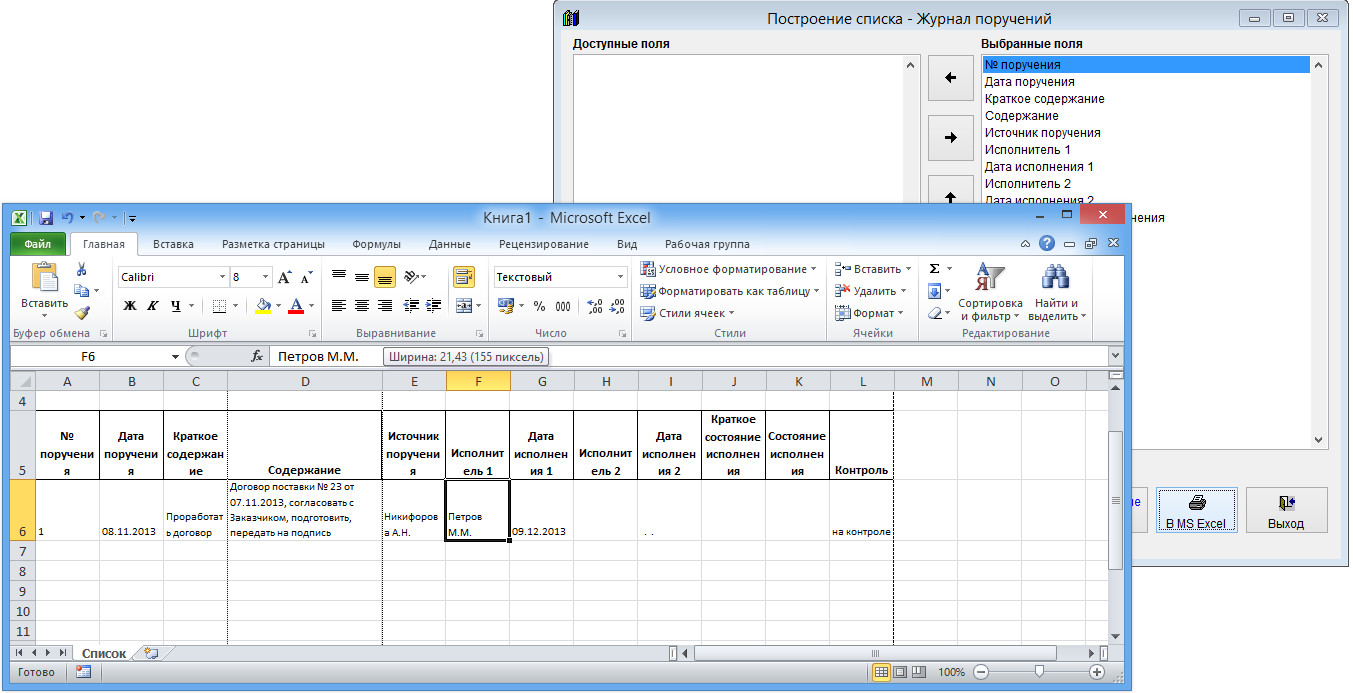Image resolution: width=1353 pixels, height=693 pixels.
Task: Open Sort and Filter (Сортировка и фильтр)
Action: click(989, 292)
